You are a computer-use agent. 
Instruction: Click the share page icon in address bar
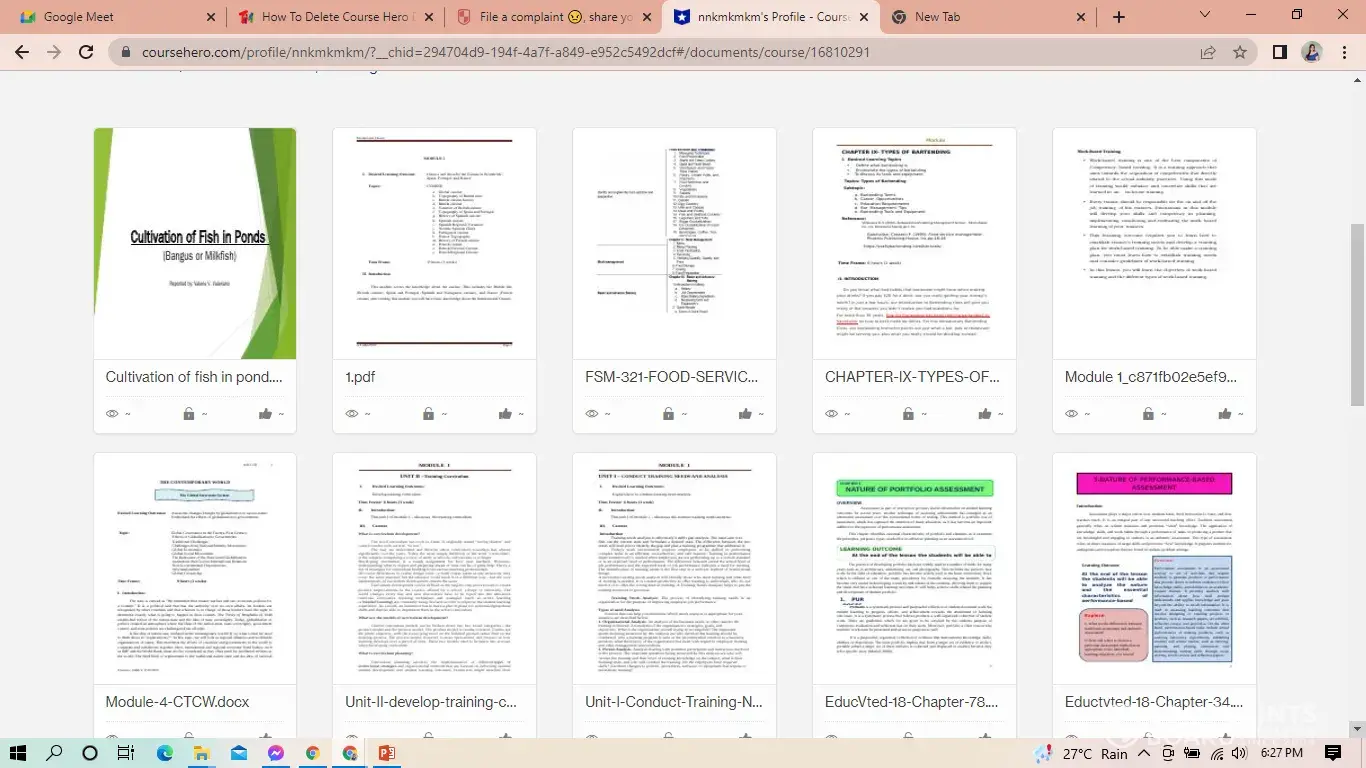pyautogui.click(x=1208, y=52)
